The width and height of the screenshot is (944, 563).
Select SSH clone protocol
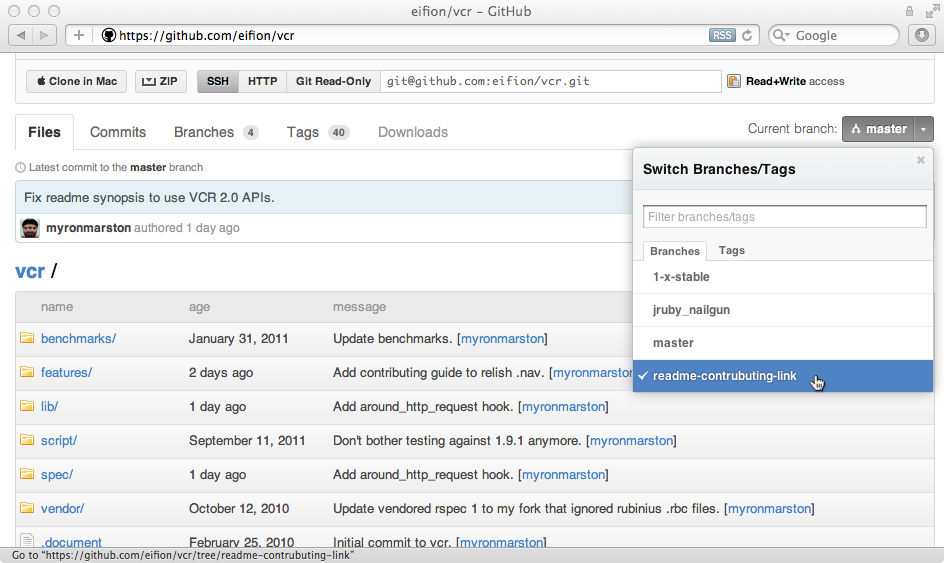pos(218,81)
